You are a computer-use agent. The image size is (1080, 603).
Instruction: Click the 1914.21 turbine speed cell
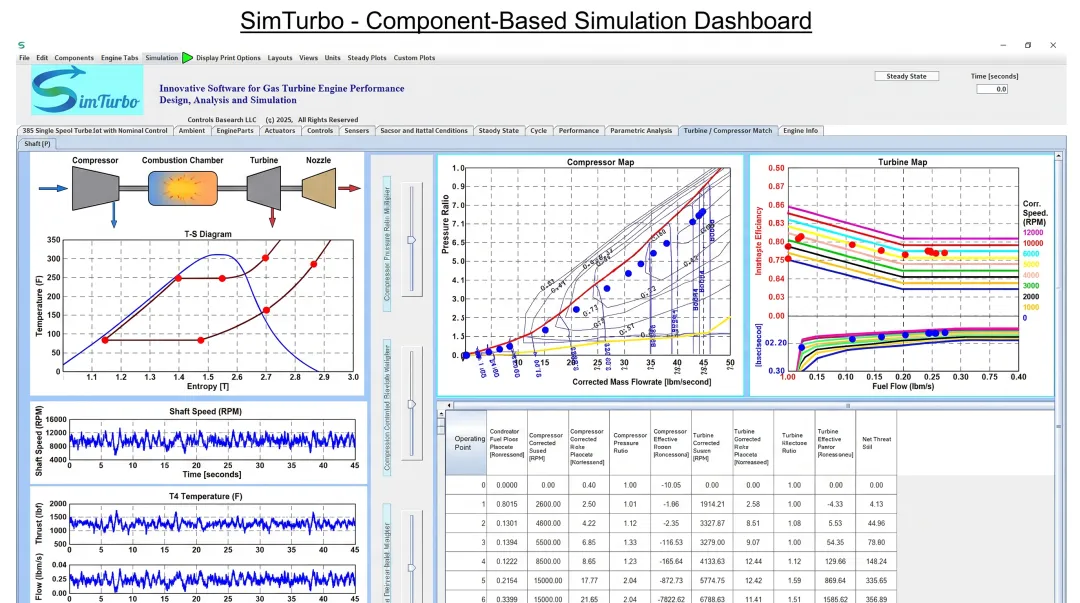point(712,504)
